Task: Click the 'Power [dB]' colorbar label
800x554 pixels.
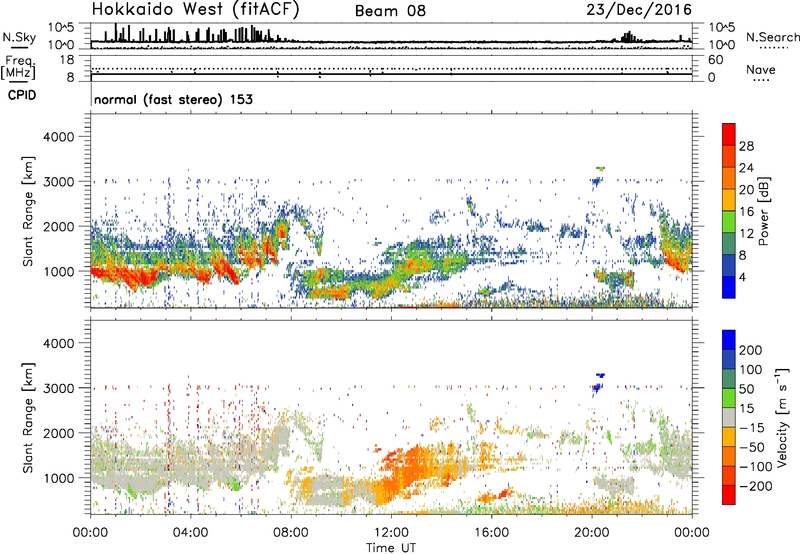Action: pyautogui.click(x=764, y=211)
